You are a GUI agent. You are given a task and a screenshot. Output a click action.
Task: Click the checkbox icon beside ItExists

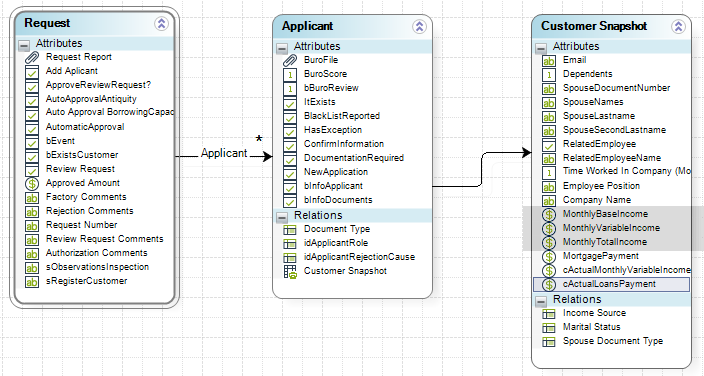pyautogui.click(x=290, y=102)
